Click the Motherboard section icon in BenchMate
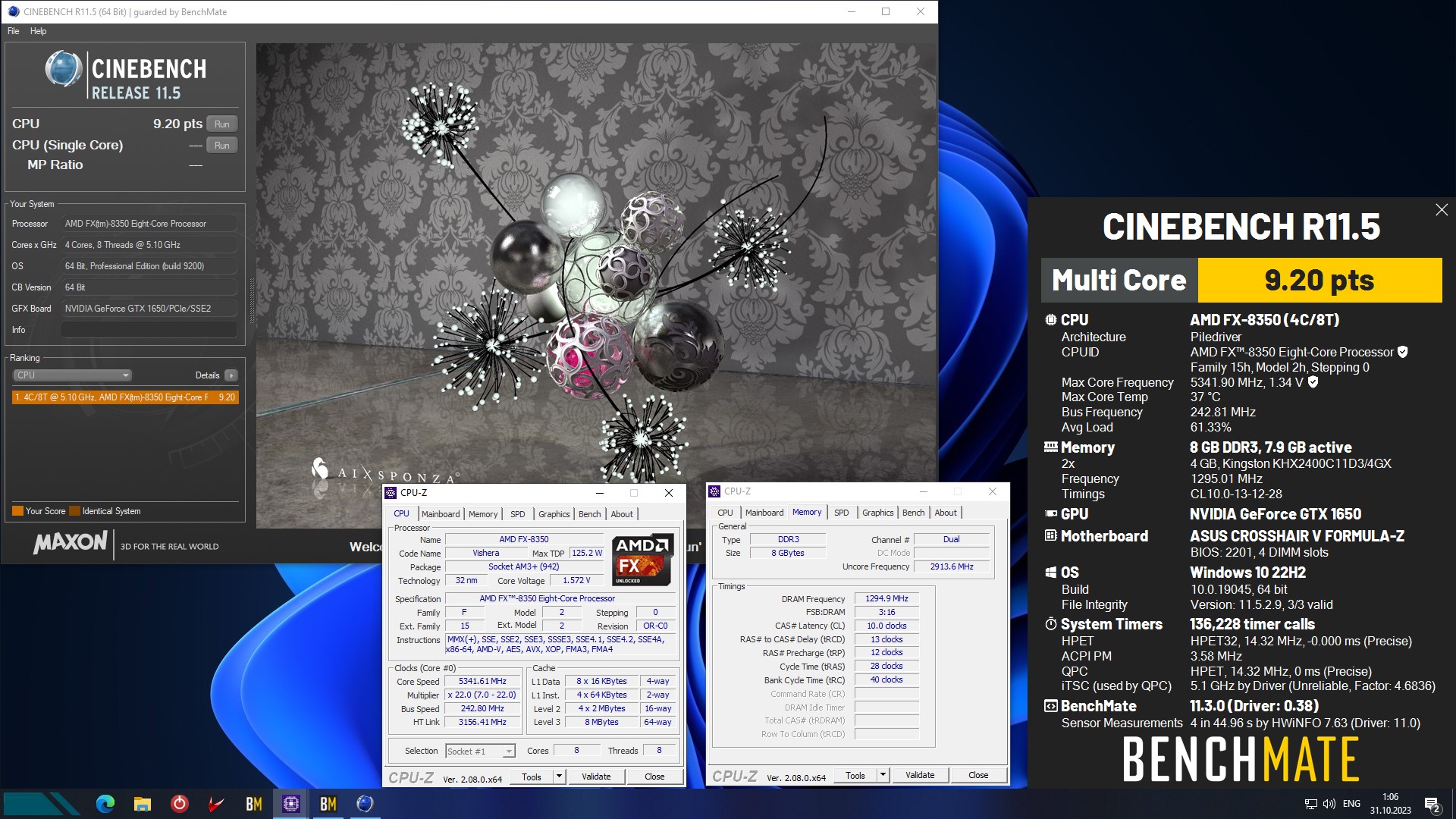Image resolution: width=1456 pixels, height=819 pixels. (x=1050, y=536)
